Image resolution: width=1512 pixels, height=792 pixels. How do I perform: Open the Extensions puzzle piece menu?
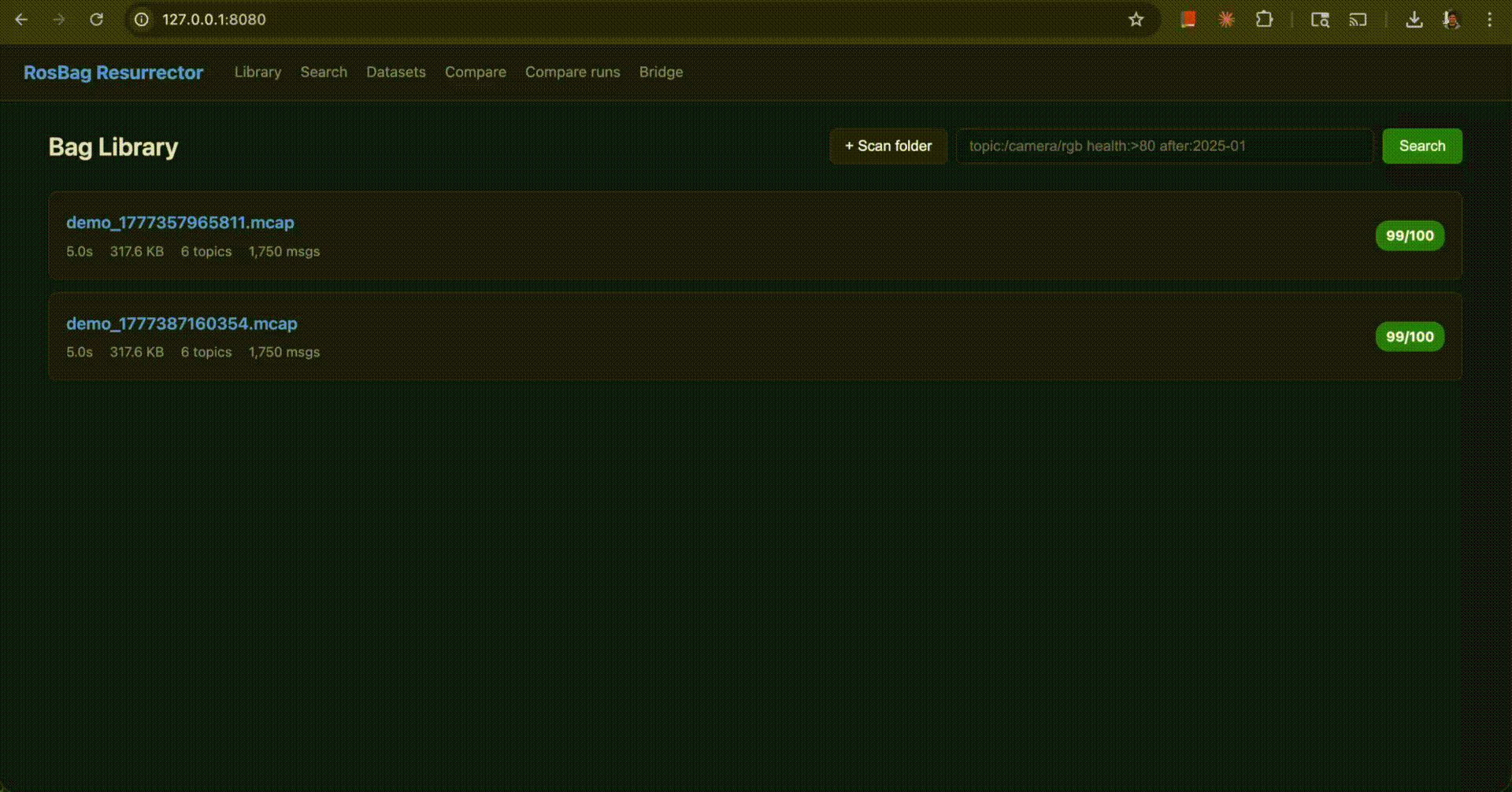click(1264, 20)
